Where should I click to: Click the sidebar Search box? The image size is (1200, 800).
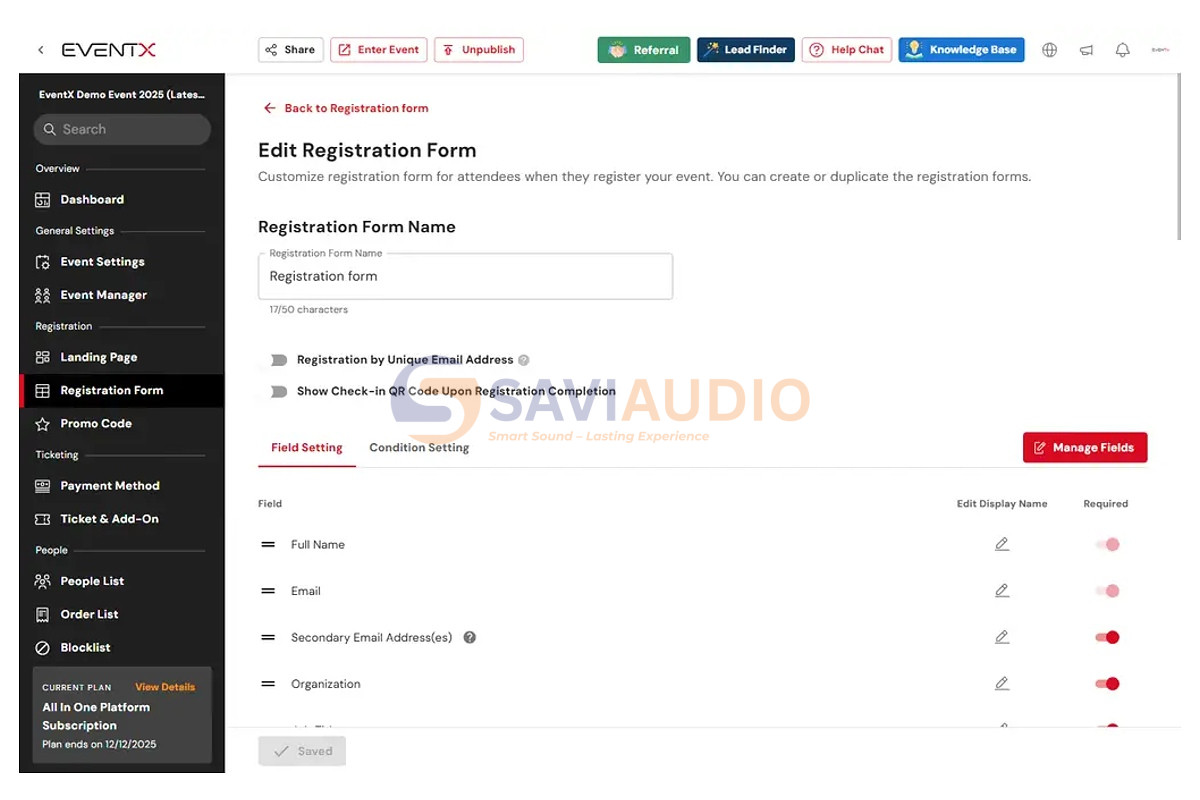[122, 129]
